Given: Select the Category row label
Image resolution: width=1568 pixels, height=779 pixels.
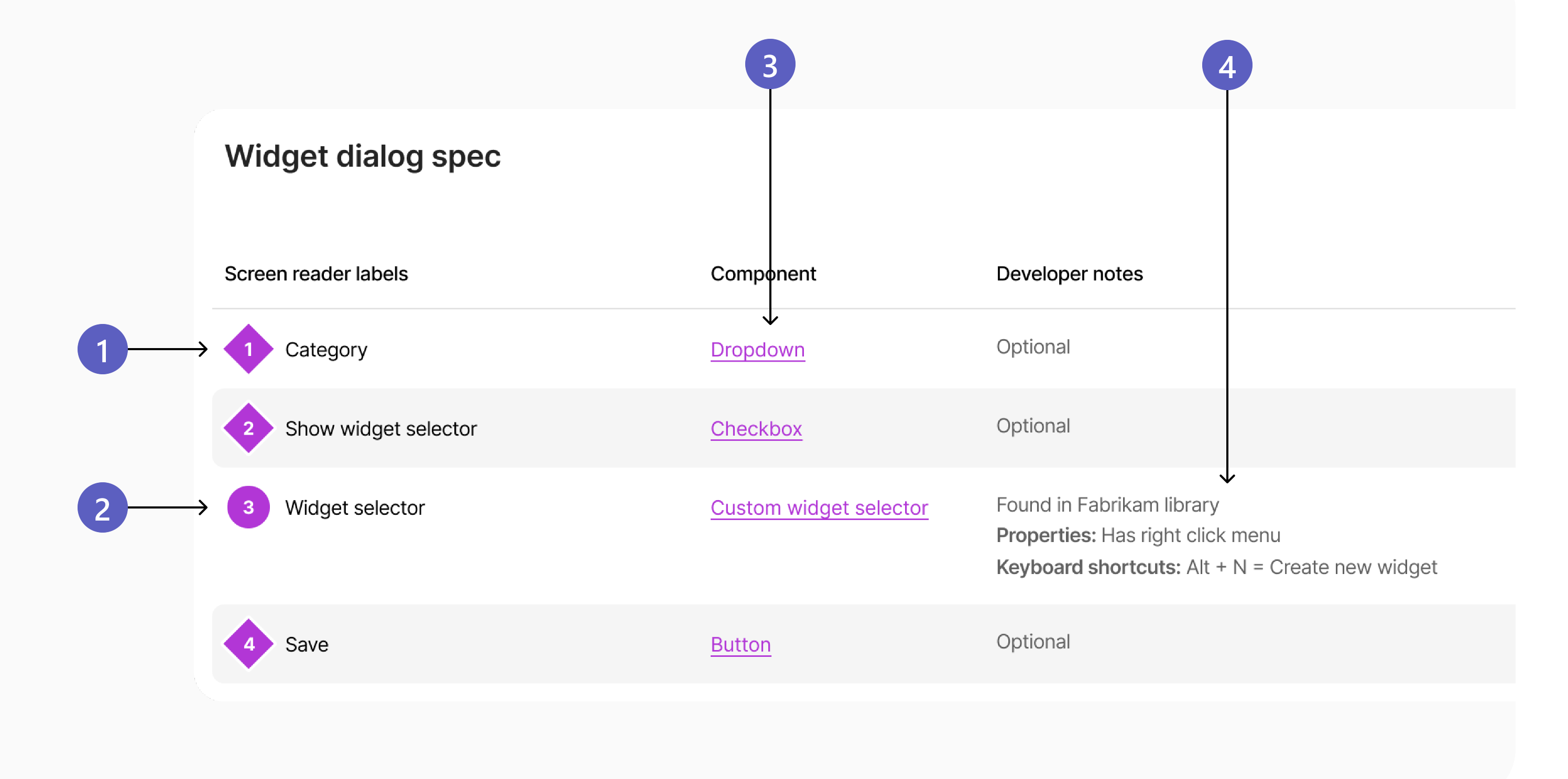Looking at the screenshot, I should coord(326,350).
